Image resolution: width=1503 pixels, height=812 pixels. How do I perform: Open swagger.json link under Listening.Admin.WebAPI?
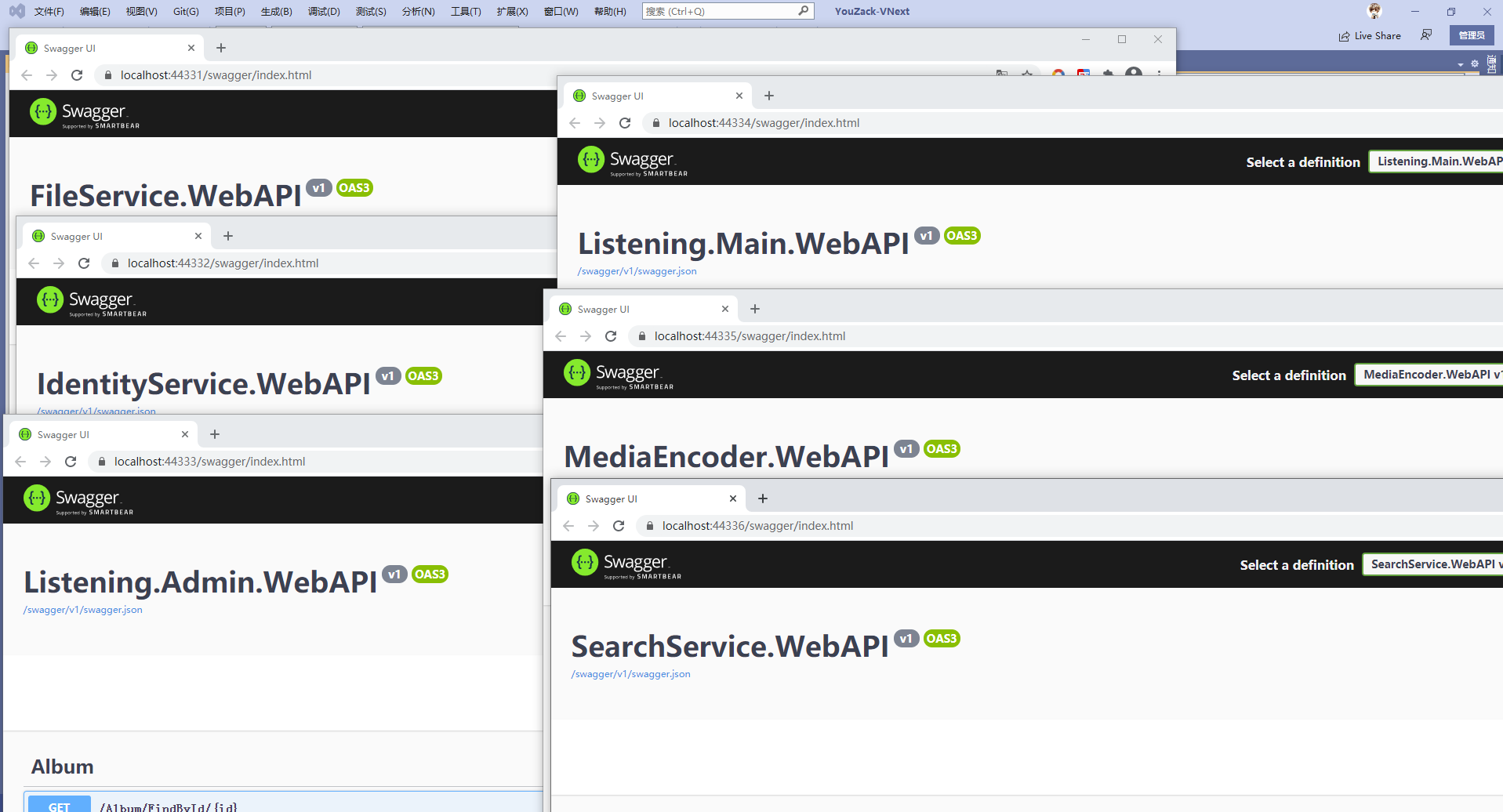coord(82,610)
